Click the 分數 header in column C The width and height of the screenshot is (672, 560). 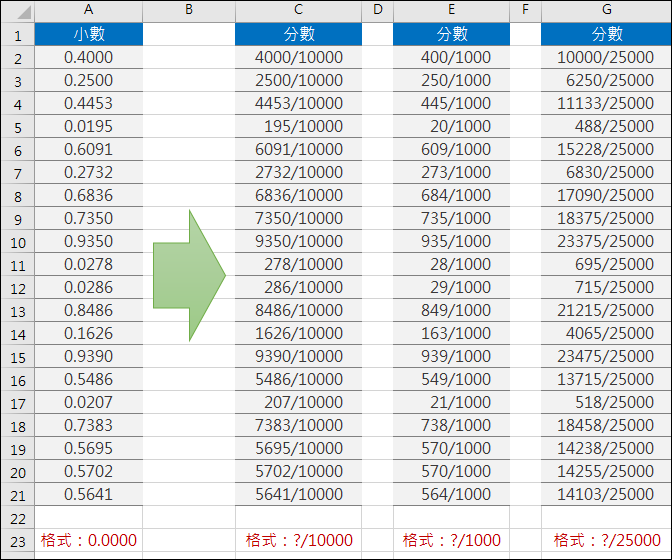click(298, 34)
